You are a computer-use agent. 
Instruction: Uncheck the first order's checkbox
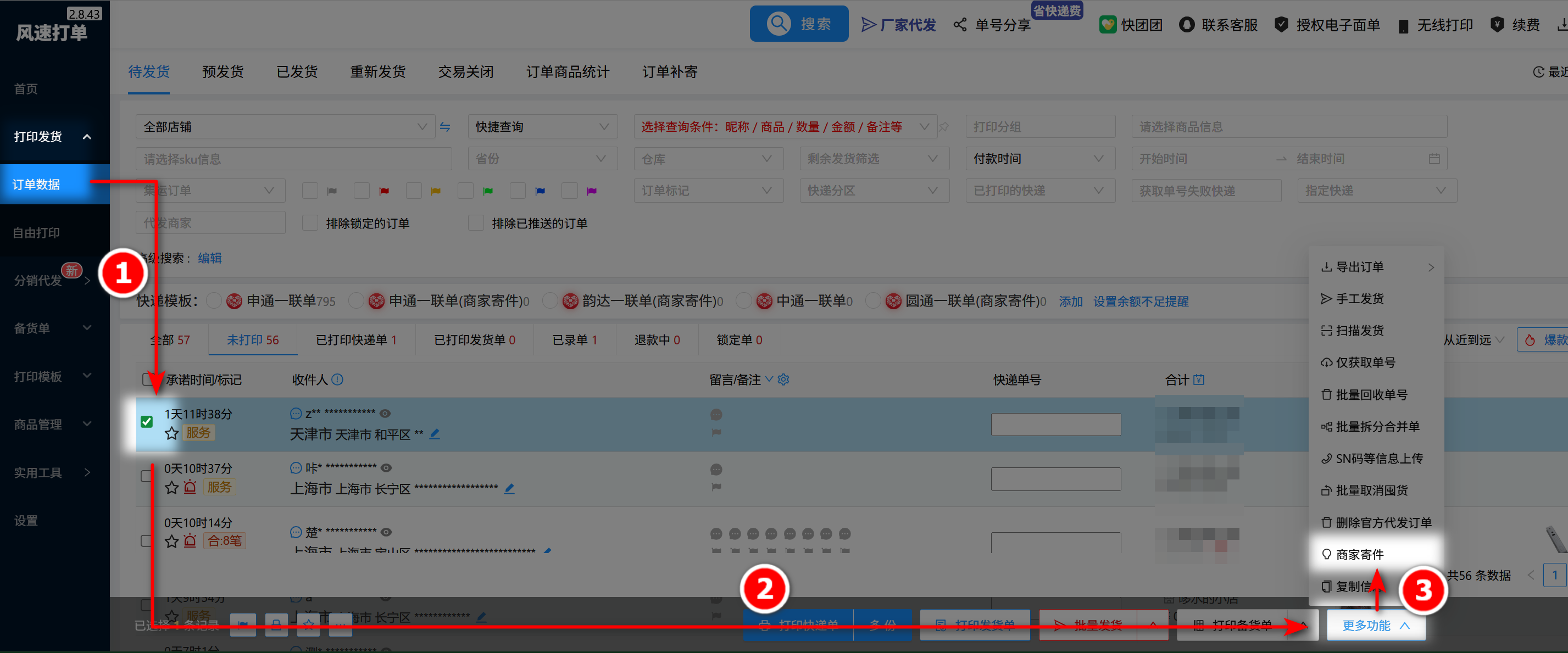pyautogui.click(x=147, y=422)
